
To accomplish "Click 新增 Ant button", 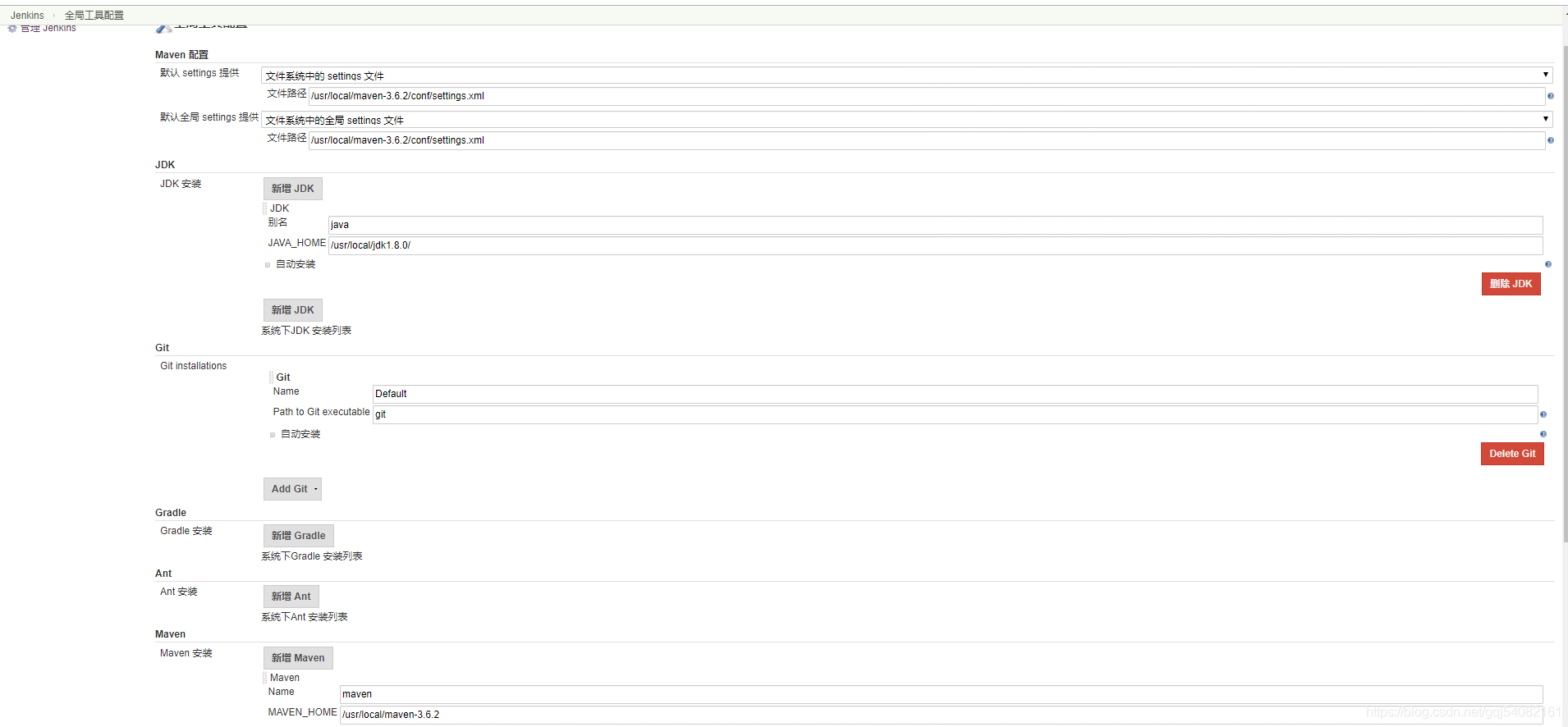I will 291,597.
